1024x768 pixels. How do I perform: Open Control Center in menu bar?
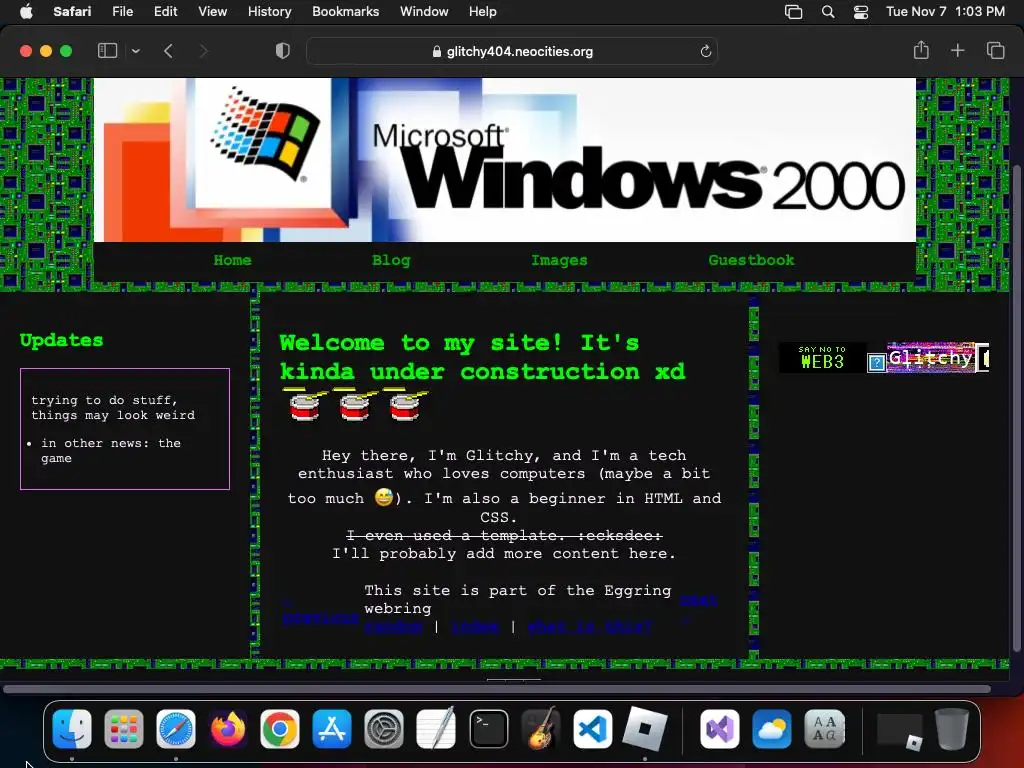[861, 11]
